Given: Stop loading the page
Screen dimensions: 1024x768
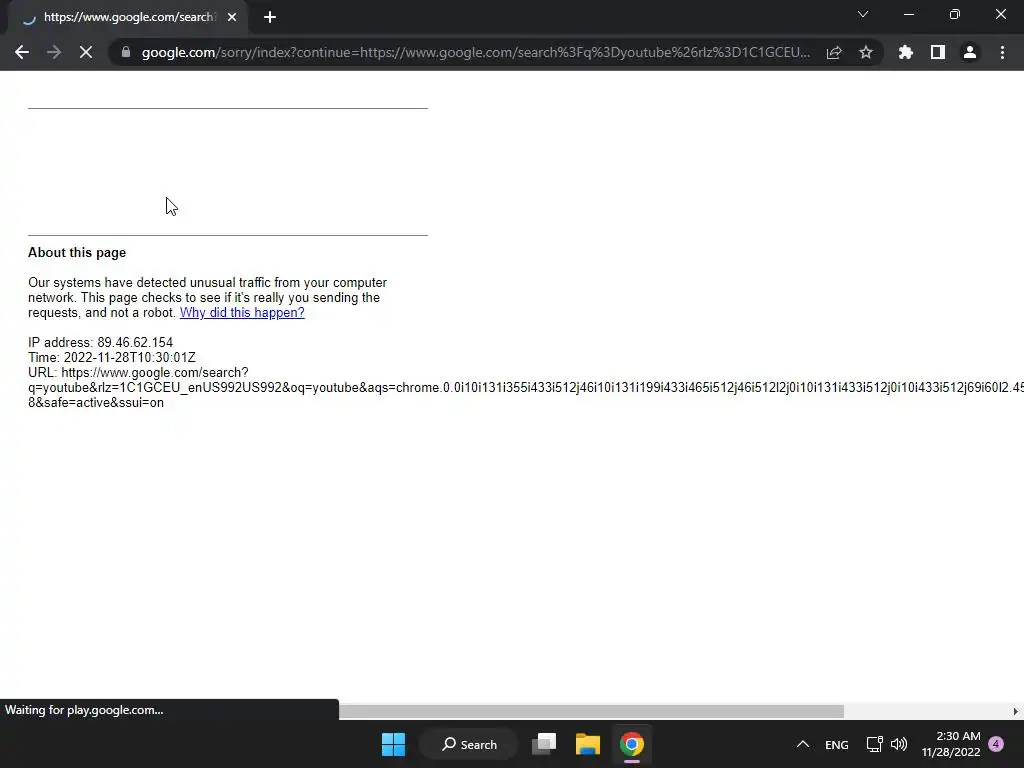Looking at the screenshot, I should (86, 52).
